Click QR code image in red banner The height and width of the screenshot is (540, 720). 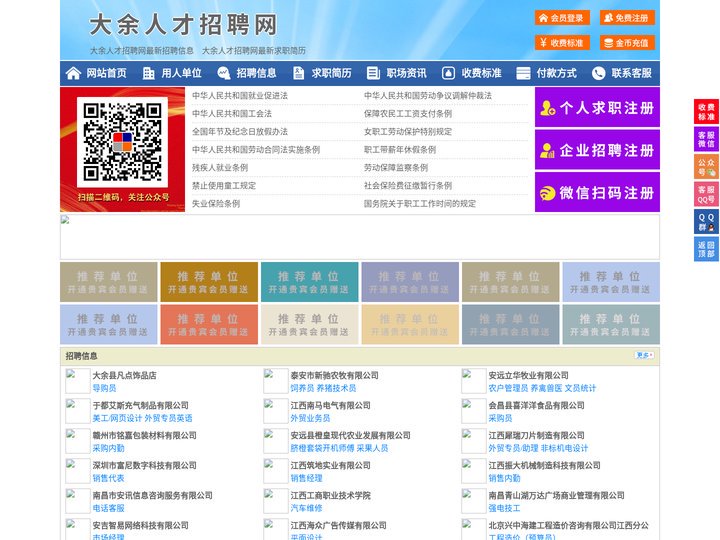pyautogui.click(x=122, y=142)
